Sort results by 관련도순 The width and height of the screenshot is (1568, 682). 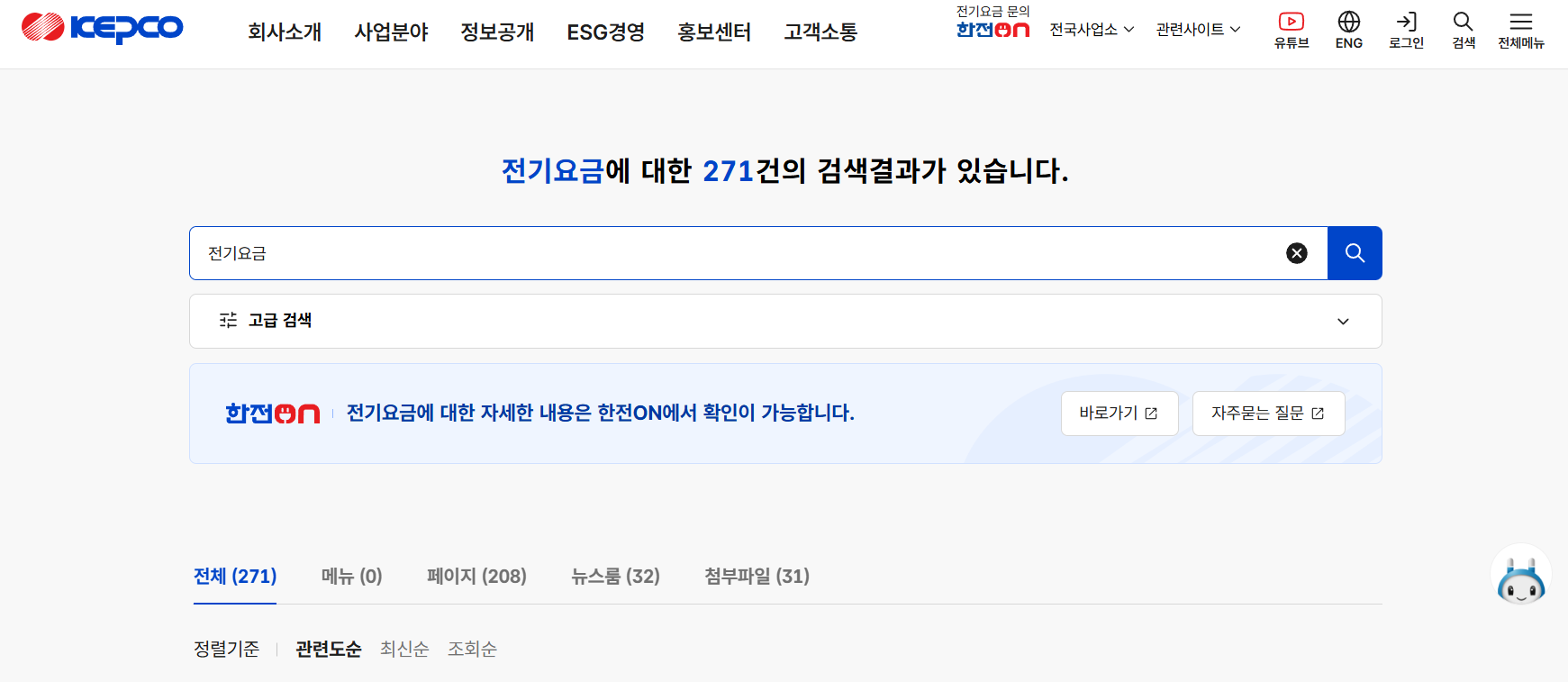329,650
